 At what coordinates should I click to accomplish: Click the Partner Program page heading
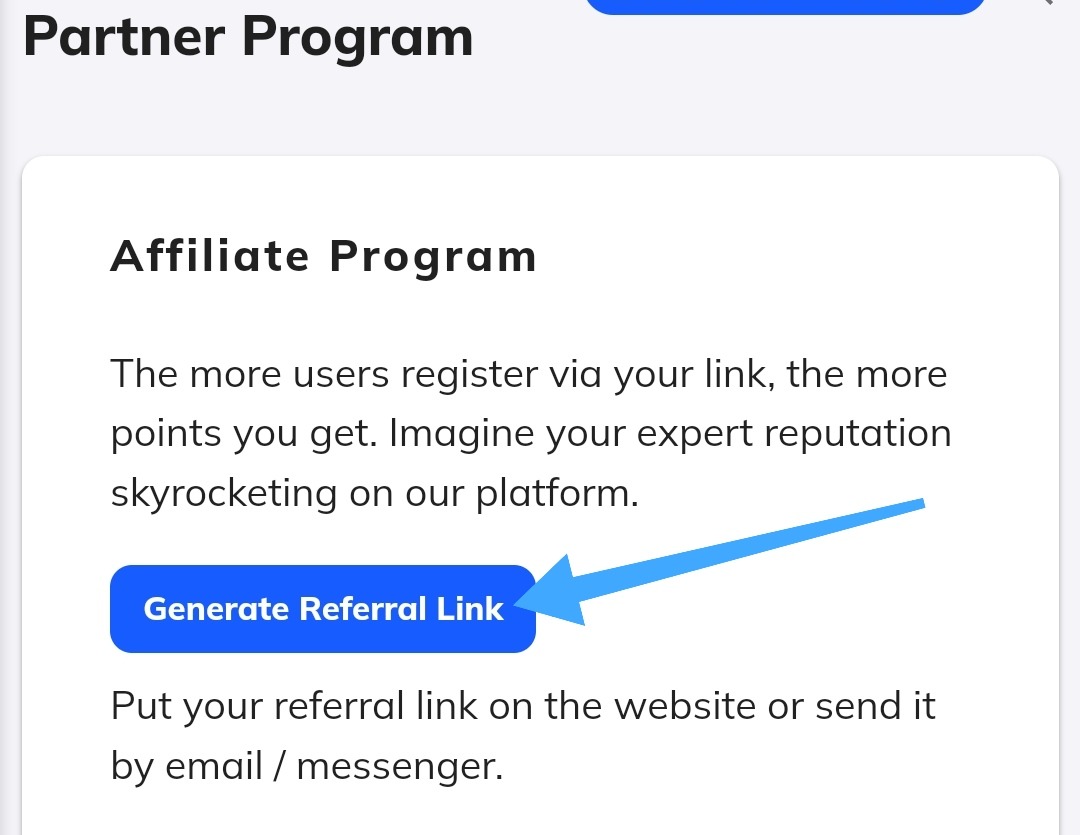pyautogui.click(x=247, y=37)
